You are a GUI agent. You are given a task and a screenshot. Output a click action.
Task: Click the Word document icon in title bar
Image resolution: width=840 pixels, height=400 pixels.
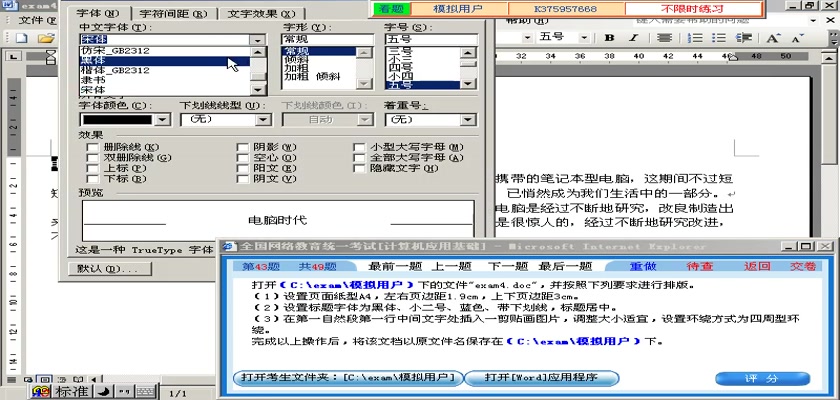point(11,6)
